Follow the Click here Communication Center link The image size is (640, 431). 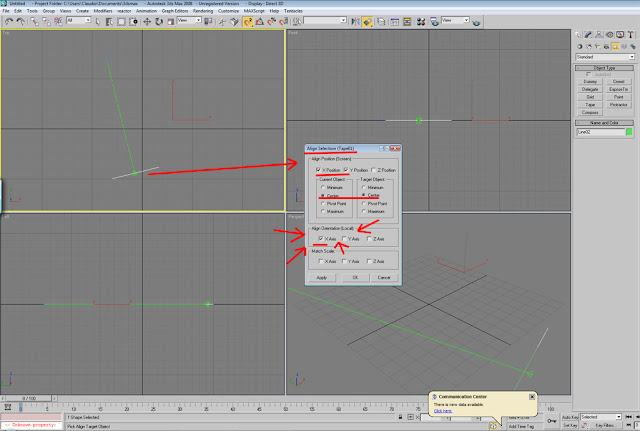442,411
